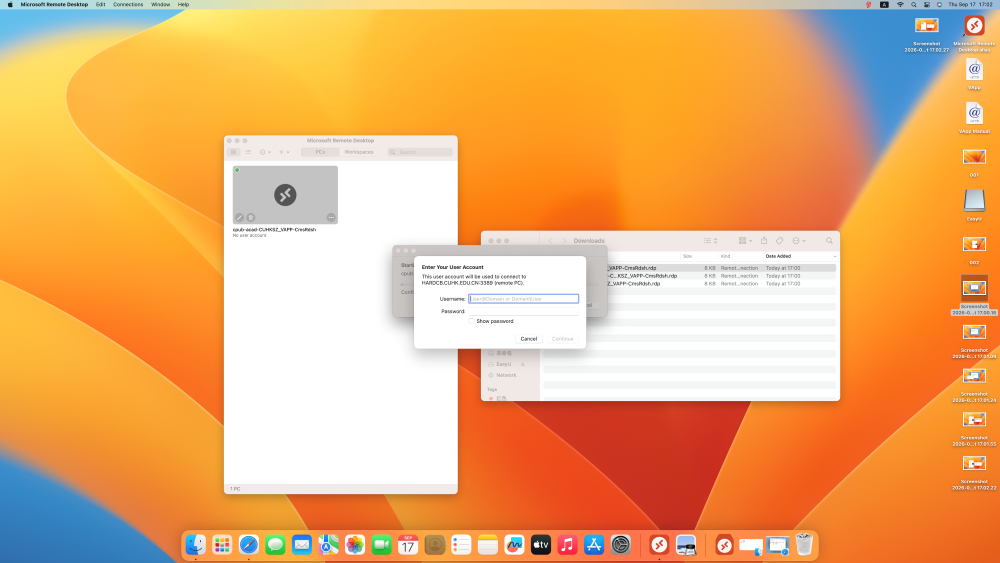Open Trash from the Dock
This screenshot has height=563, width=1000.
click(x=804, y=545)
